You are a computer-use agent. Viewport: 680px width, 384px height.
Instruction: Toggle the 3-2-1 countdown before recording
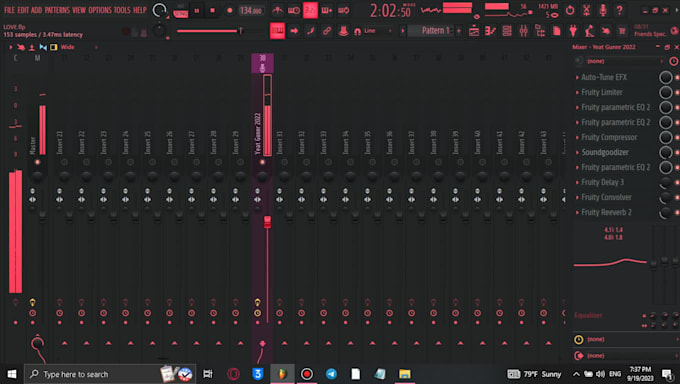pos(310,10)
